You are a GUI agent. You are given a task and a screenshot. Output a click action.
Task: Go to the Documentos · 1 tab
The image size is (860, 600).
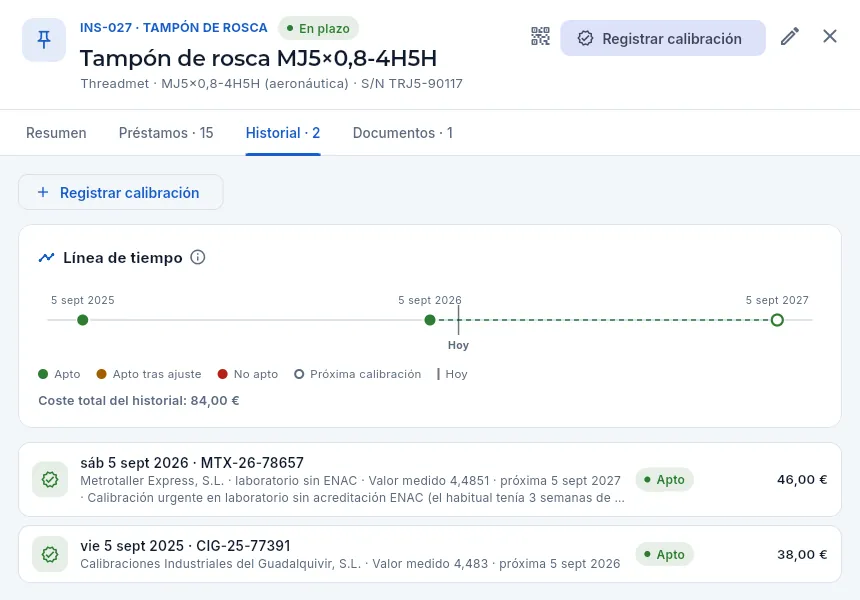pos(403,133)
